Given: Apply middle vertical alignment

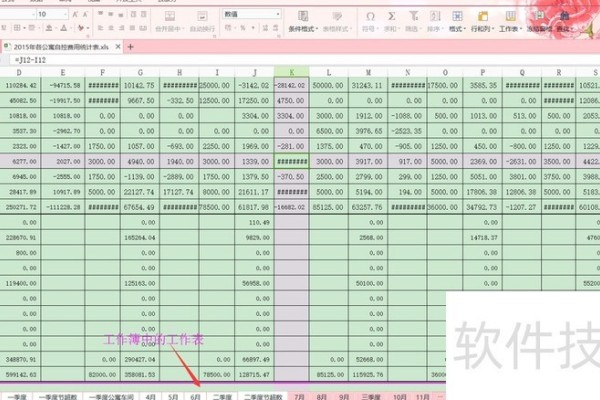Looking at the screenshot, I should [110, 15].
